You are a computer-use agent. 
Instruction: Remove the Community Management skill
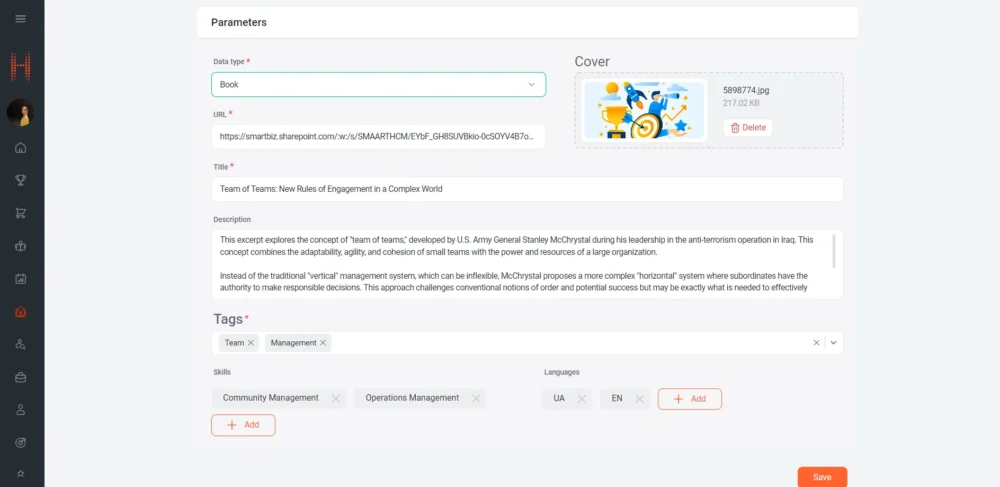pyautogui.click(x=335, y=398)
